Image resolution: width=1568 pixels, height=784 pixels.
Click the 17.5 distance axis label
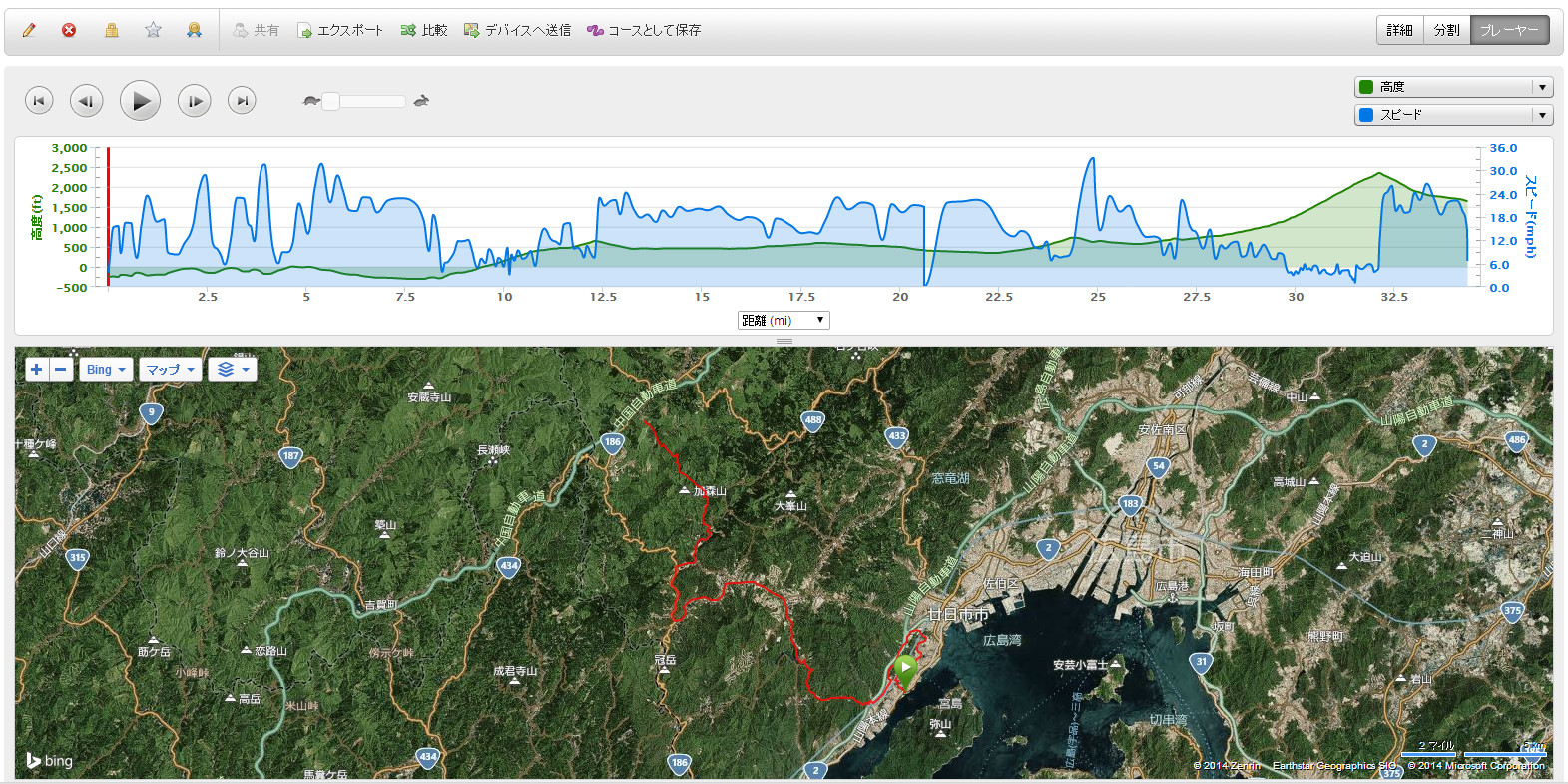[801, 297]
